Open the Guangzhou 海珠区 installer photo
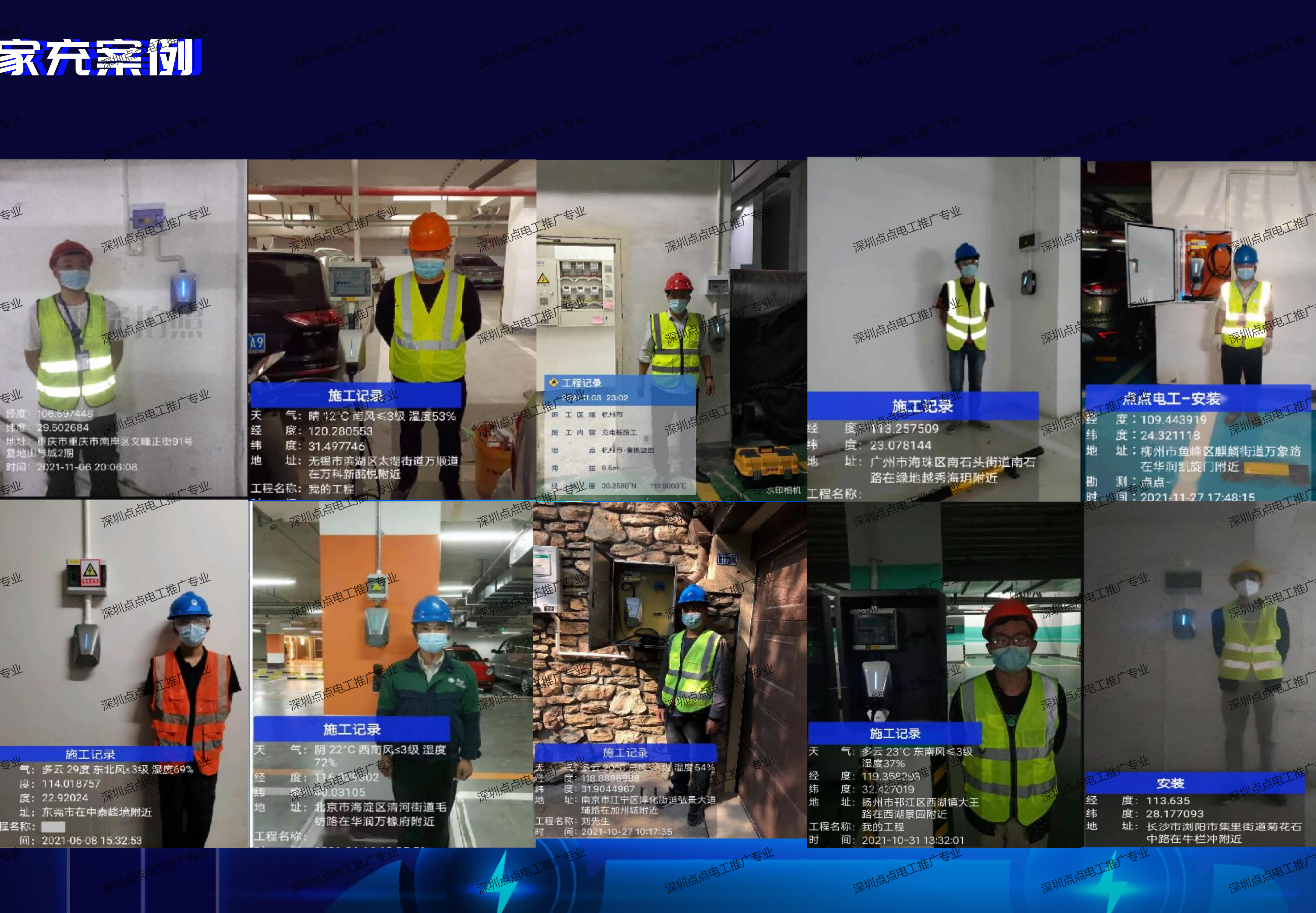The image size is (1316, 913). 943,329
